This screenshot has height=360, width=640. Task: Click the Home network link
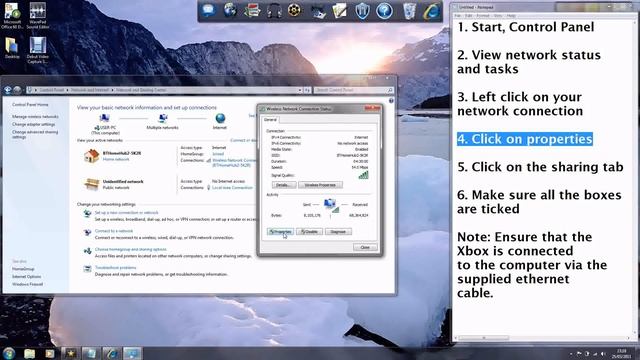coord(116,159)
